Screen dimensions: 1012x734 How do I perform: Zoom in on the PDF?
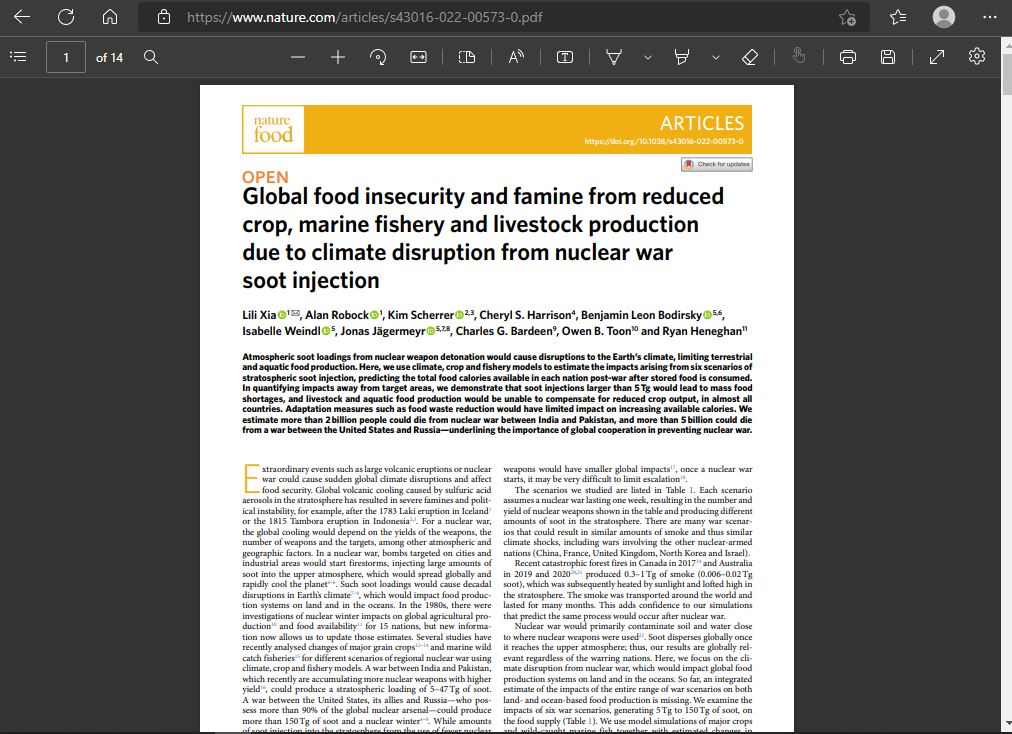tap(338, 57)
